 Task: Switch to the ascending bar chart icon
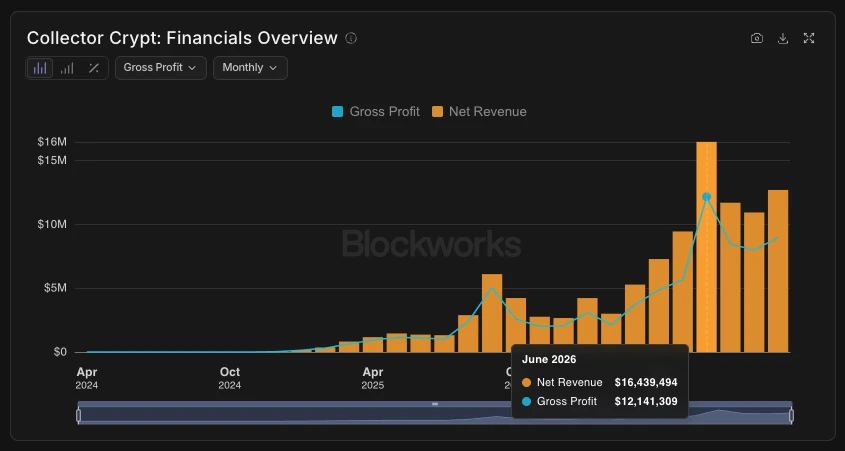[x=67, y=68]
